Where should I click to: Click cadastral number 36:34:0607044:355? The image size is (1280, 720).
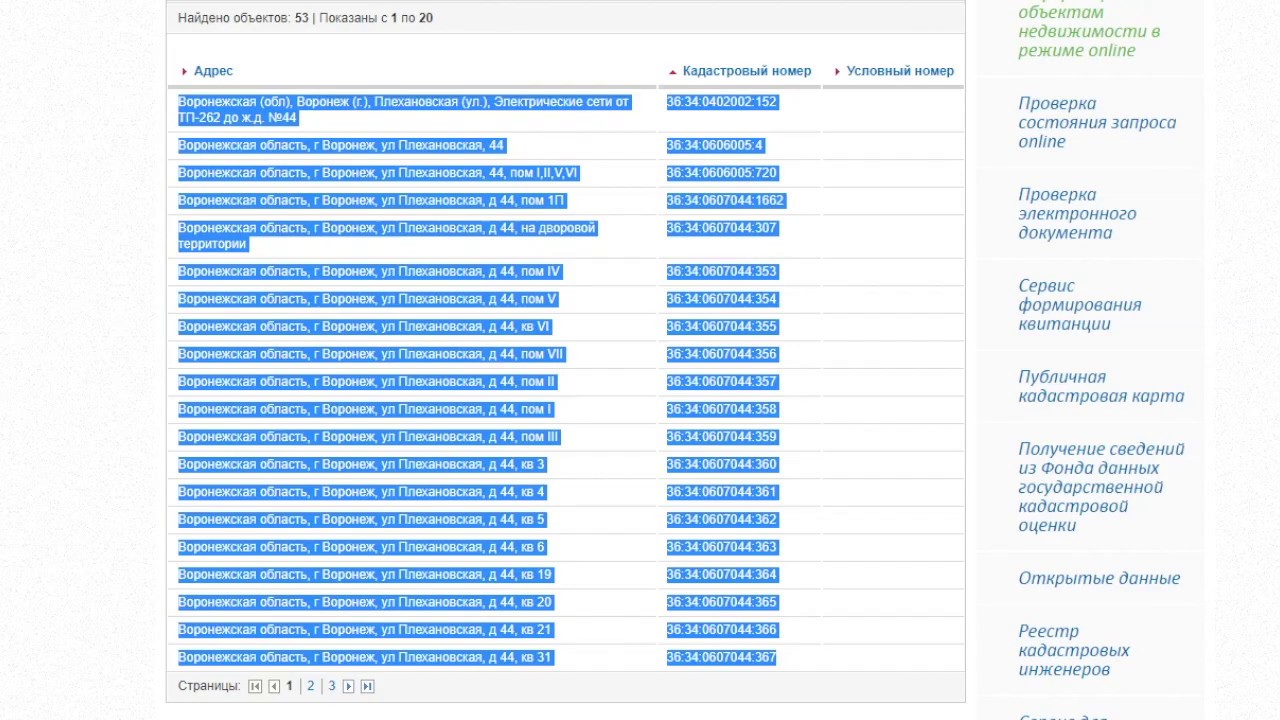[x=721, y=327]
